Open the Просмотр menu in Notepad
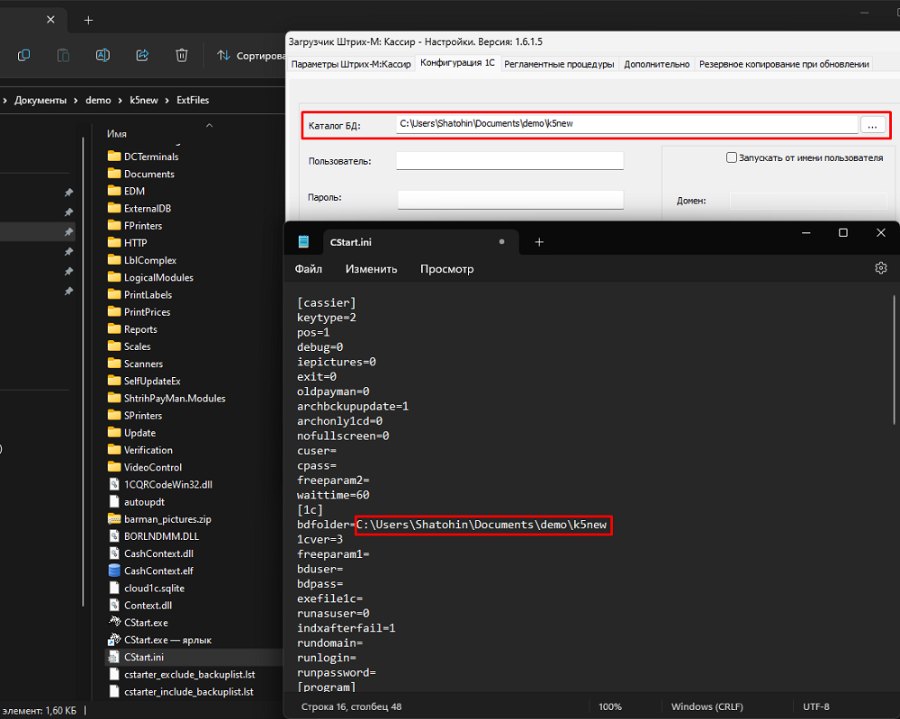The width and height of the screenshot is (900, 719). [x=447, y=269]
